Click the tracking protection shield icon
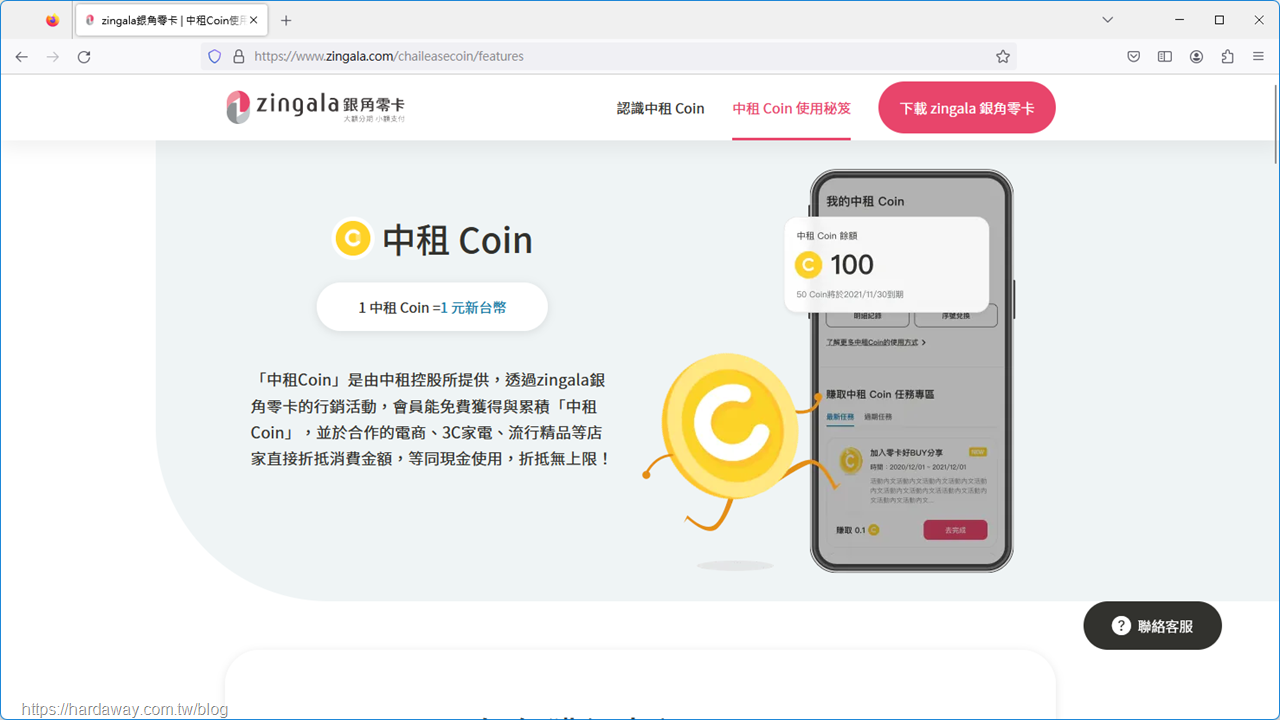This screenshot has height=720, width=1280. [x=214, y=57]
